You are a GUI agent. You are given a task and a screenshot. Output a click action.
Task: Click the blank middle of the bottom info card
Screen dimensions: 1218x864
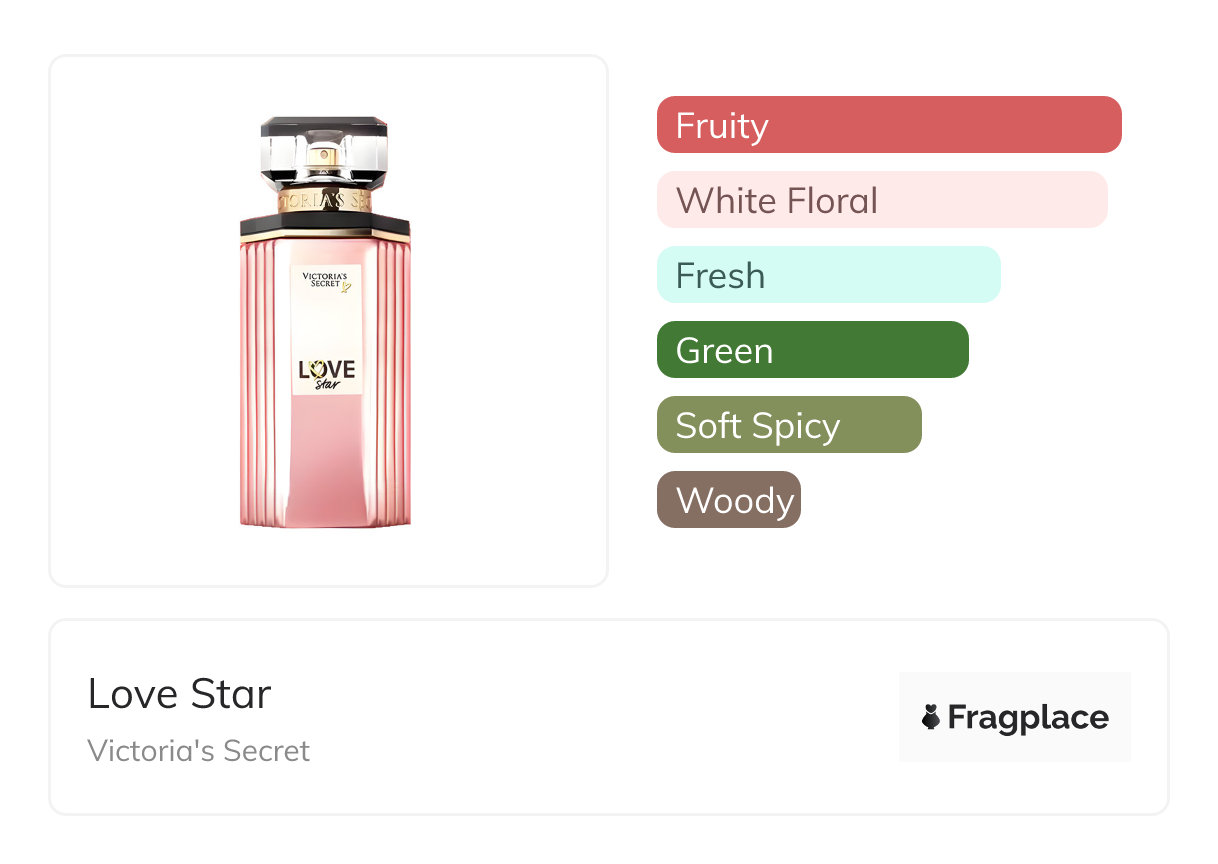click(x=600, y=717)
